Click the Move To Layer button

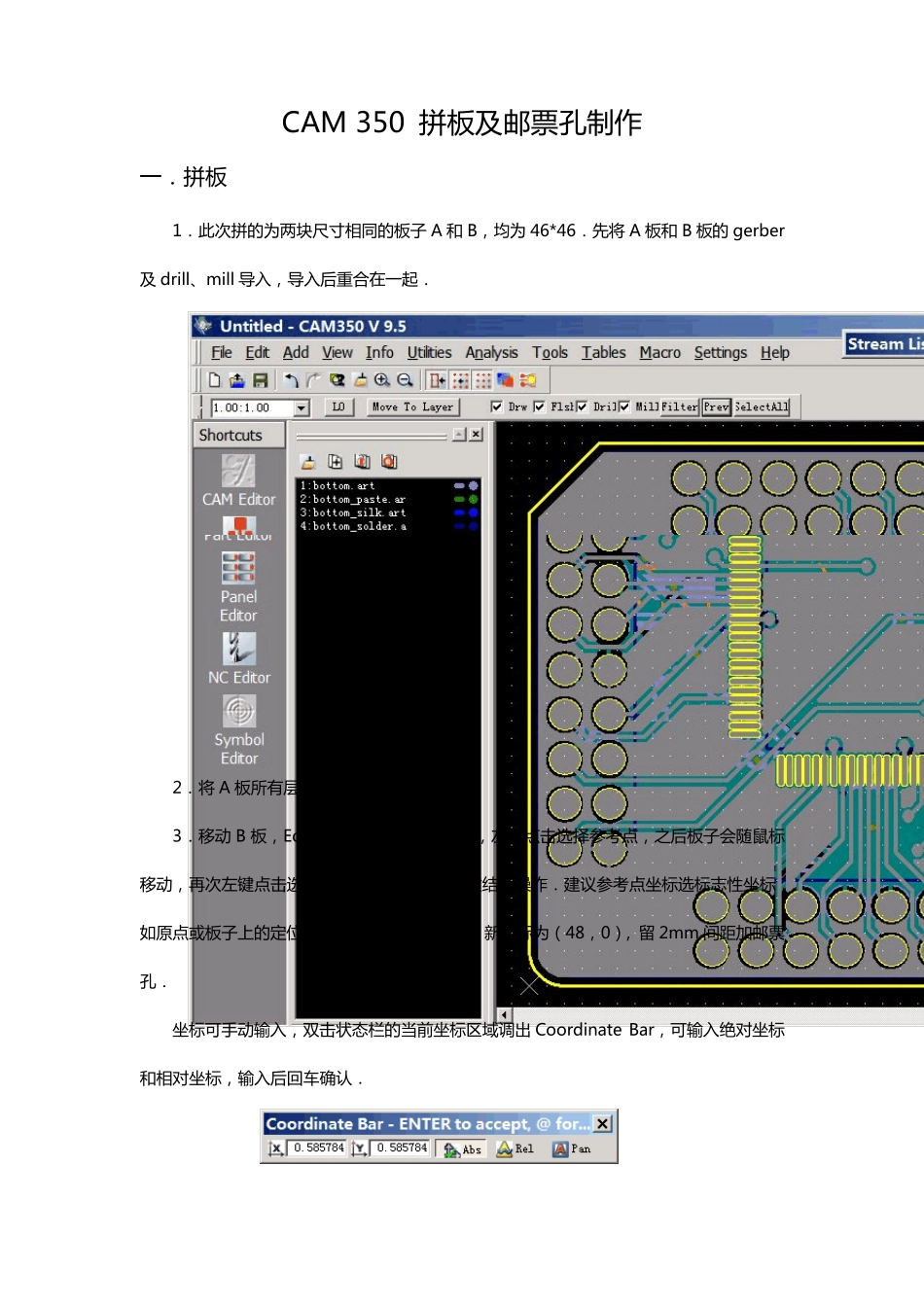[412, 407]
